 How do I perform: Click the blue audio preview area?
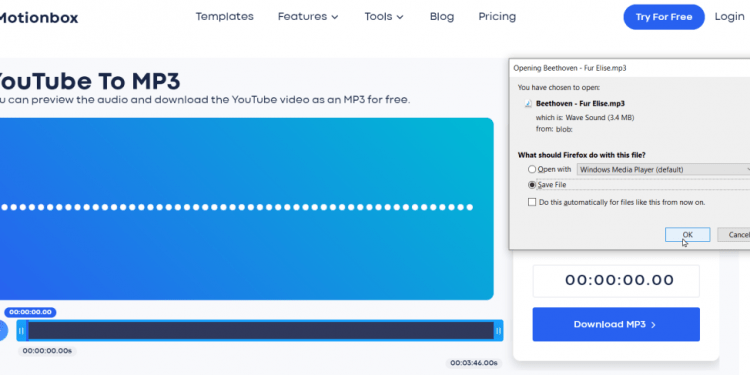246,209
